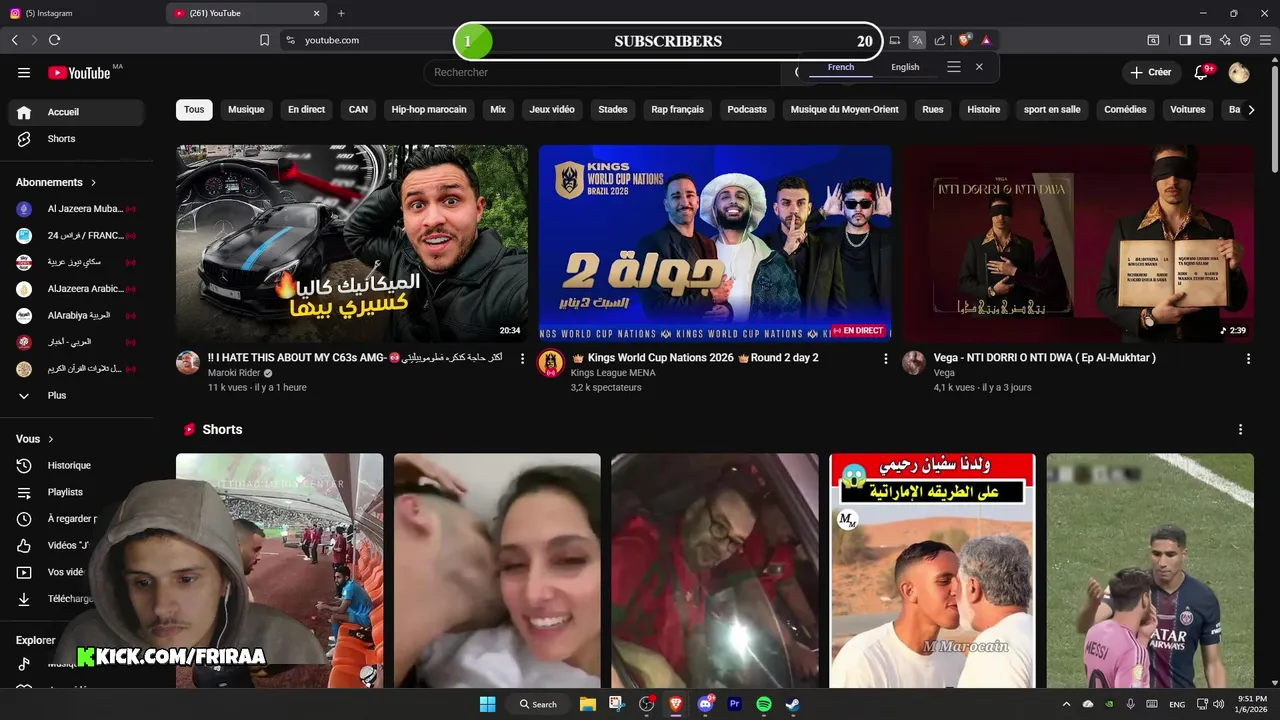Expand the Vous section
1280x720 pixels.
point(35,439)
